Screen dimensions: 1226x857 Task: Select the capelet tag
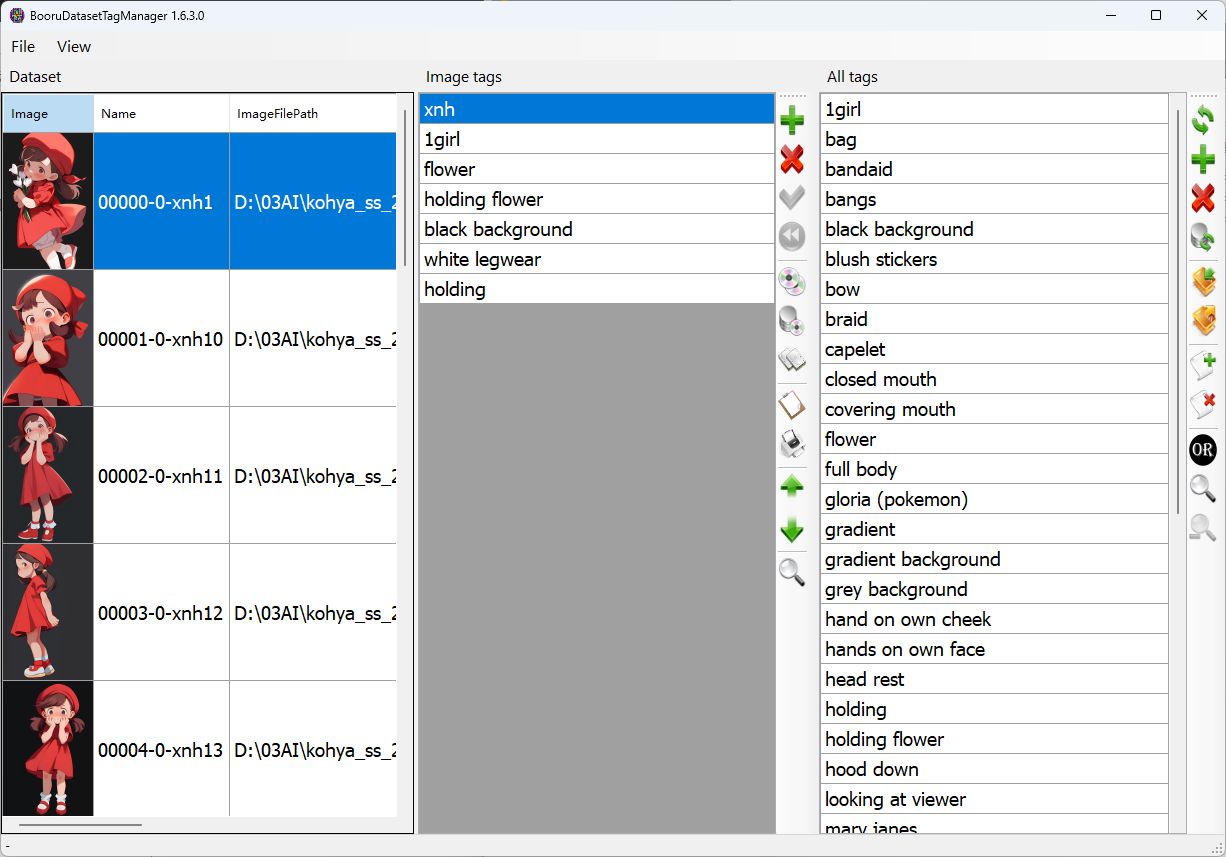(995, 349)
